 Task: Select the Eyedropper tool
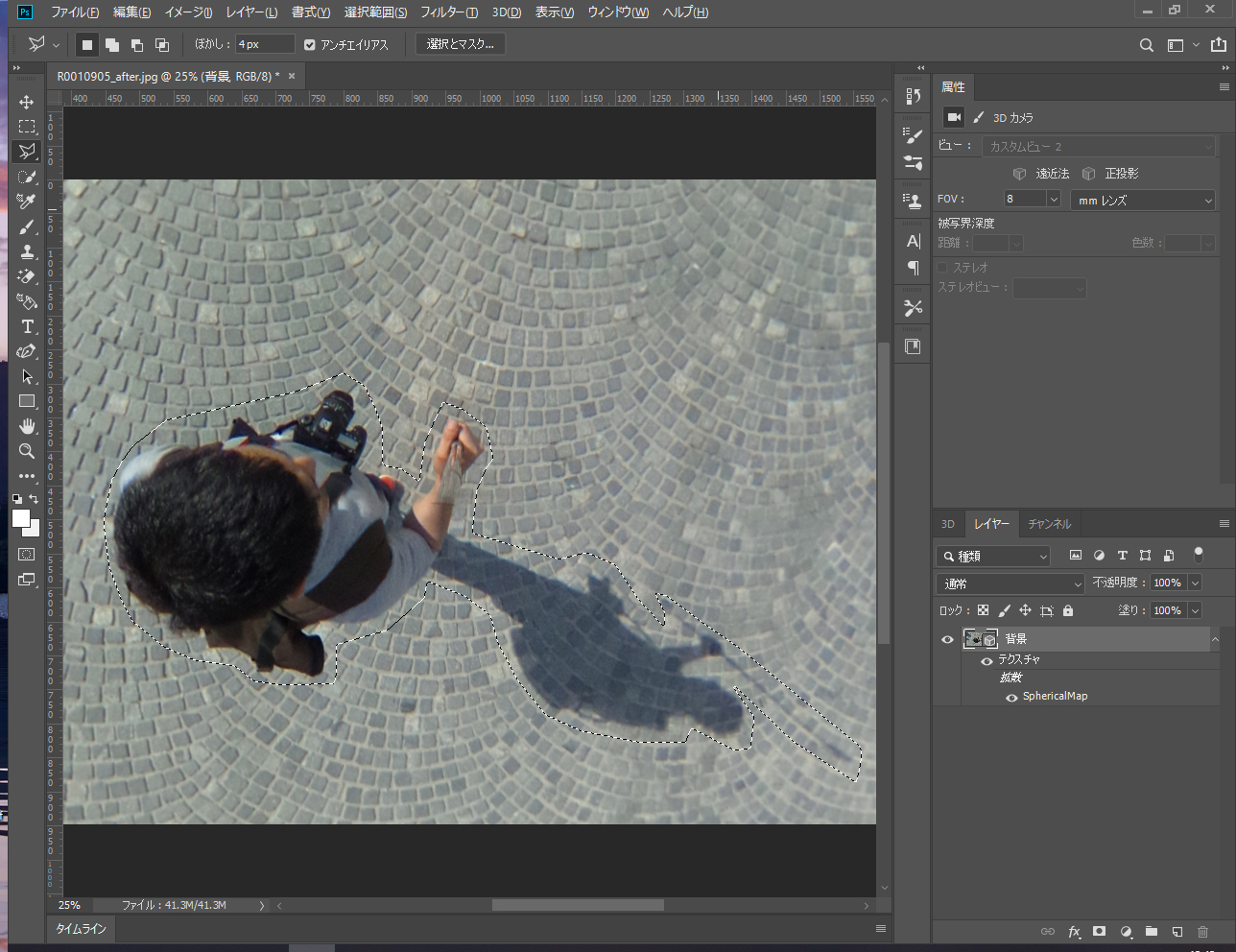coord(27,202)
